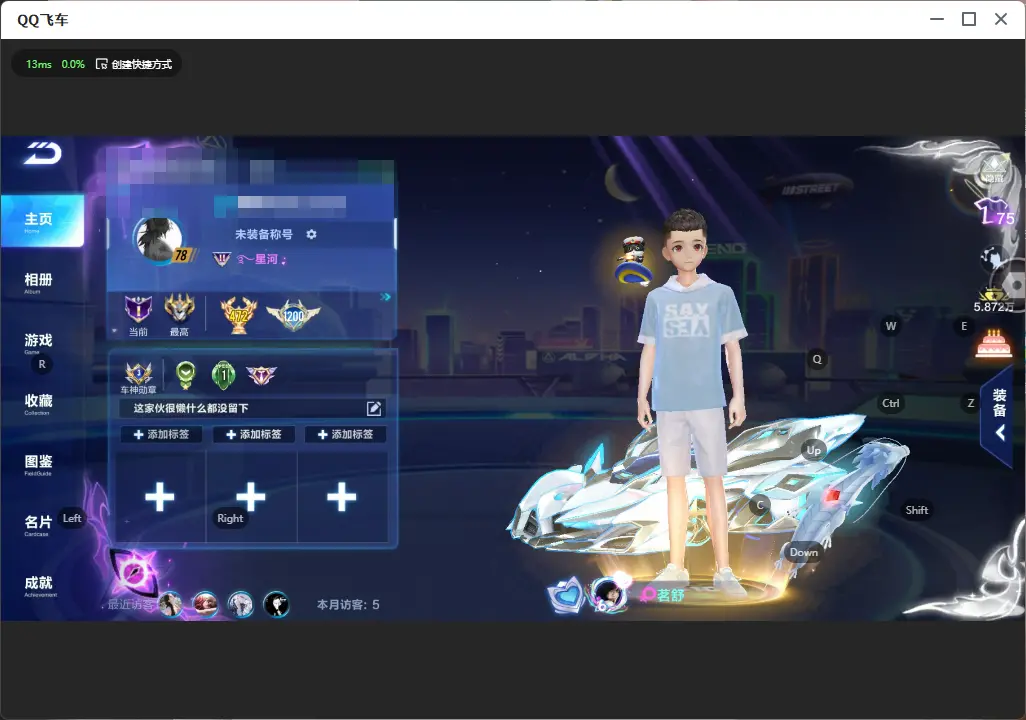Open title settings gear next to 未装备称号
This screenshot has height=720, width=1026.
[311, 234]
